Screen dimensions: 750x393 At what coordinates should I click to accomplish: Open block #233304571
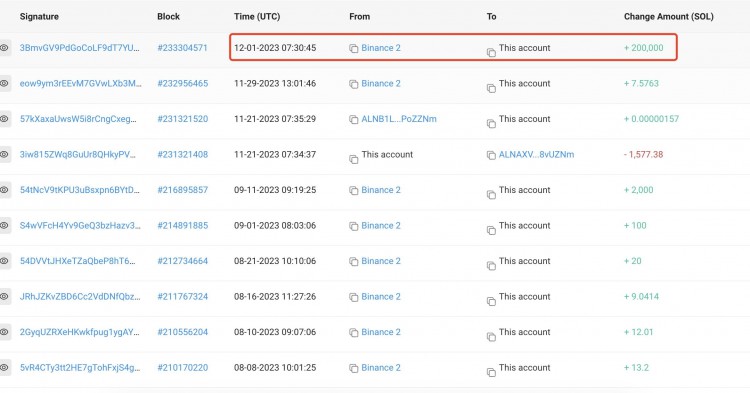pos(182,48)
